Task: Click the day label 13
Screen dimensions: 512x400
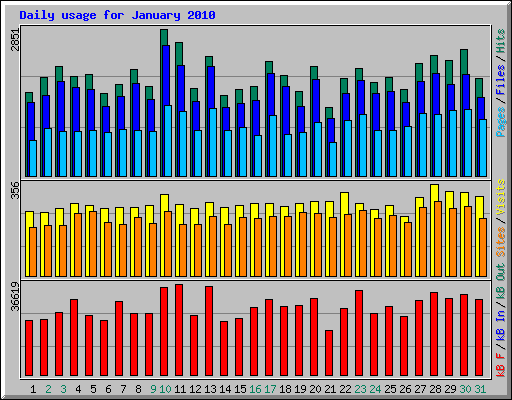Action: (x=210, y=389)
